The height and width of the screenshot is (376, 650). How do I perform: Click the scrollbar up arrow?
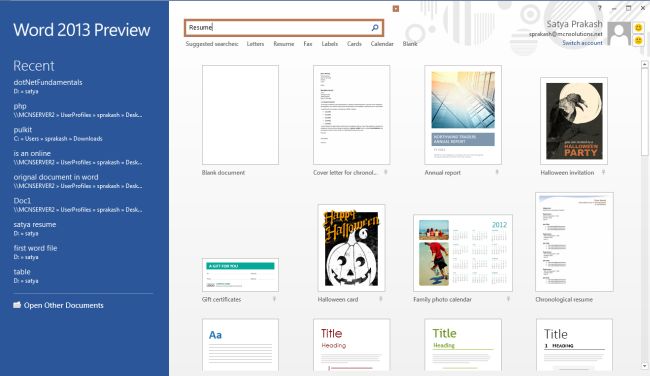tap(644, 65)
